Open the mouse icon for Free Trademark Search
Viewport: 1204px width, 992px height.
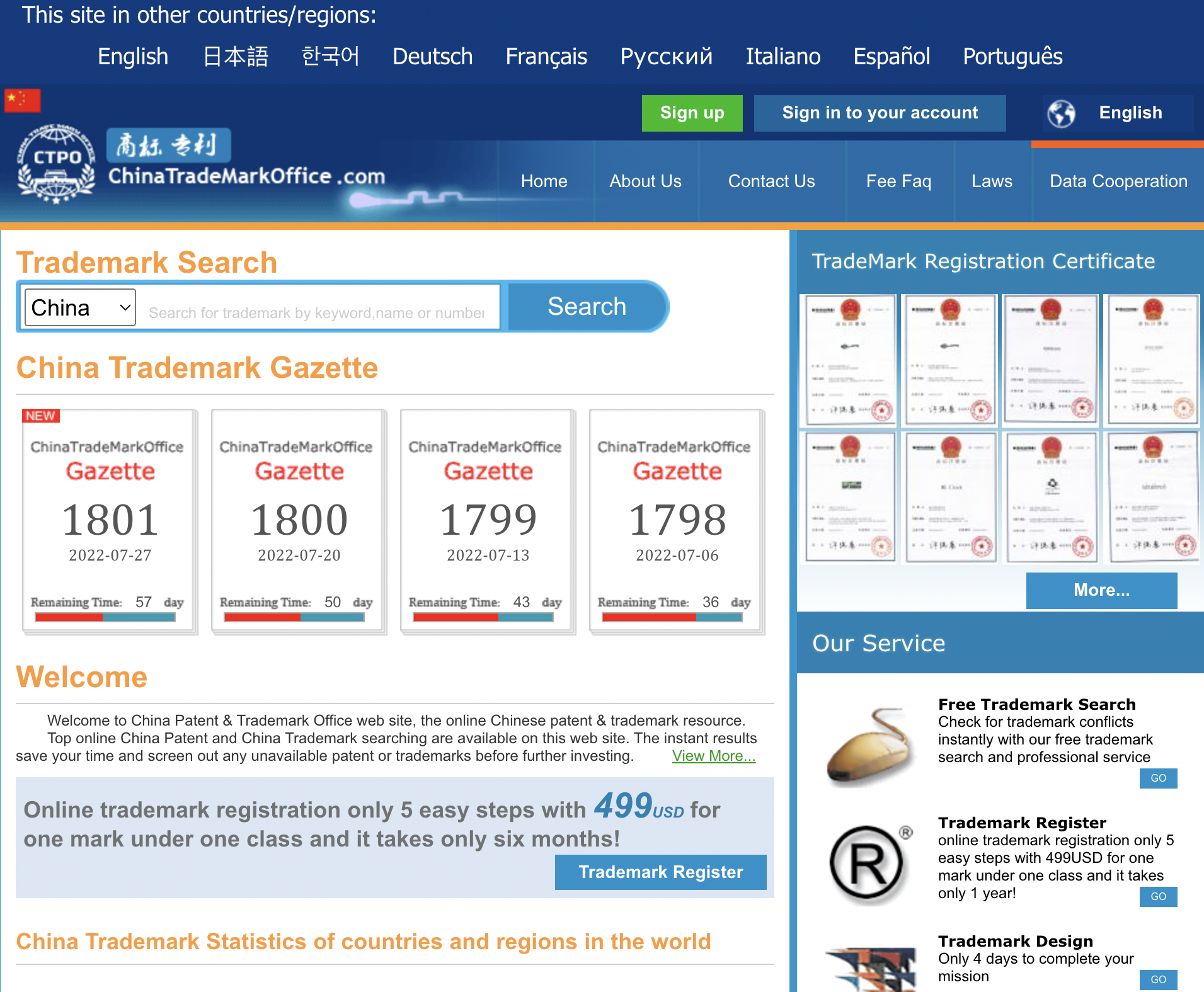(871, 746)
